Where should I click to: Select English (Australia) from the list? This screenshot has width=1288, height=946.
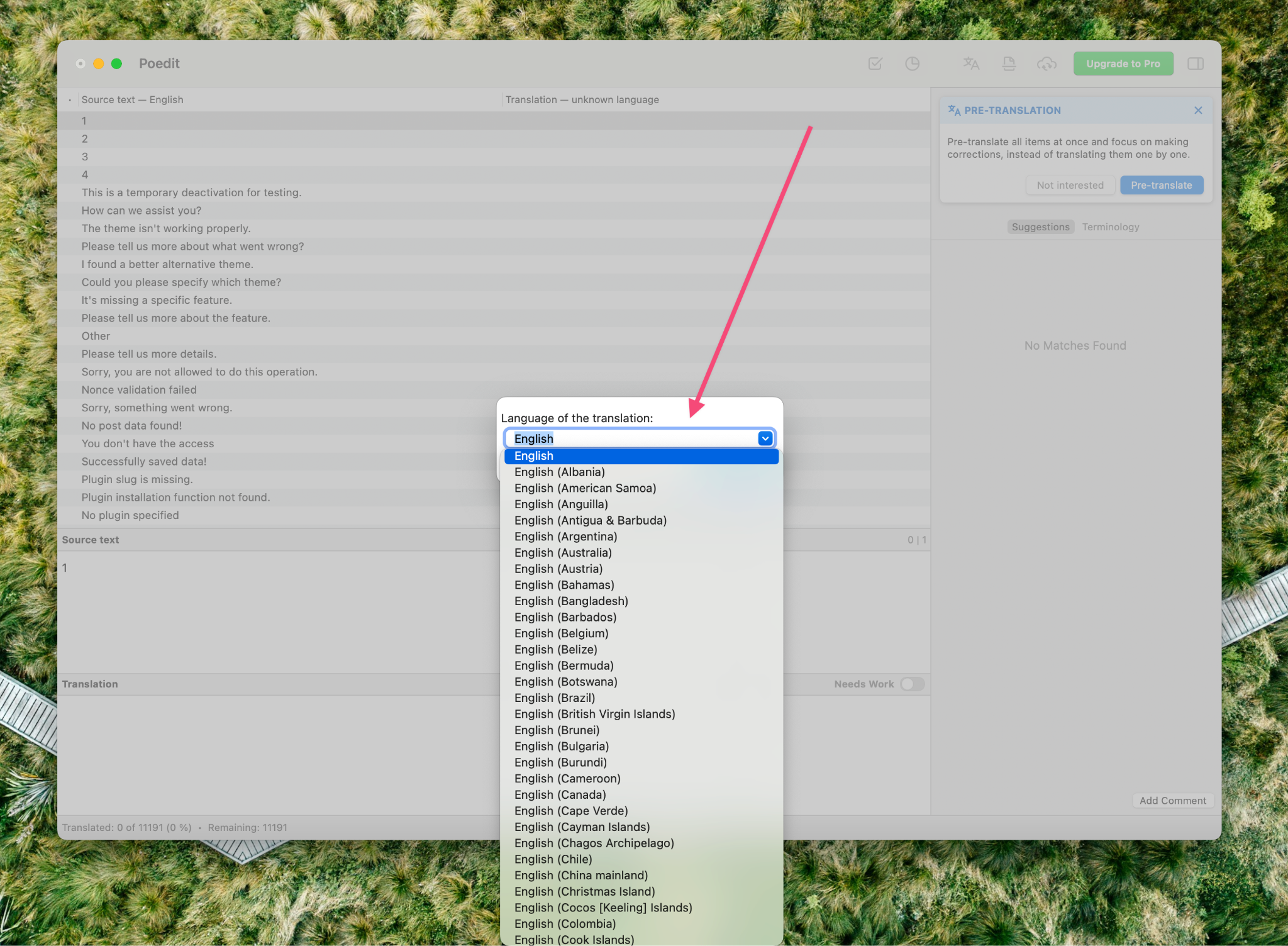click(562, 552)
